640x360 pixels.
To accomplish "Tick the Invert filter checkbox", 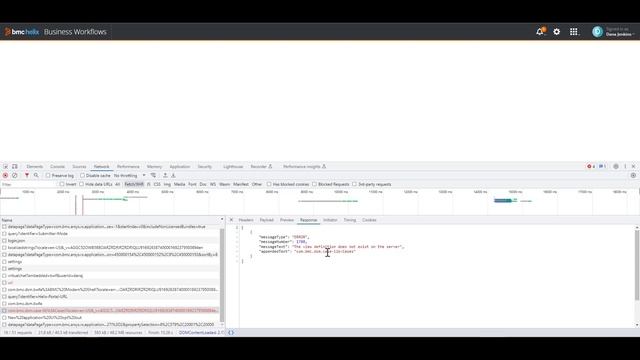I will (62, 184).
